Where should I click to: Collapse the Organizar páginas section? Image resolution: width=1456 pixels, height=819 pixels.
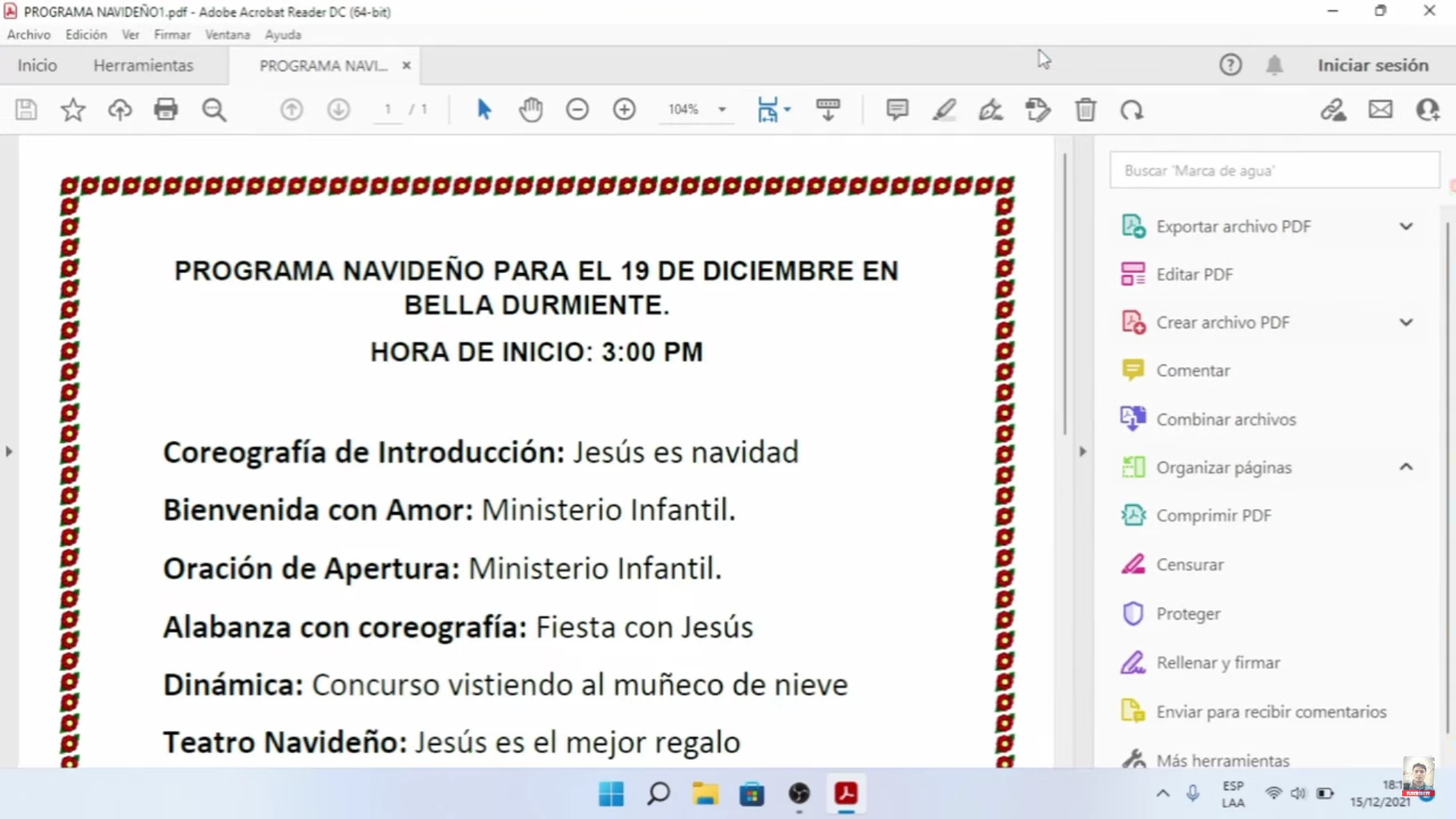tap(1406, 467)
